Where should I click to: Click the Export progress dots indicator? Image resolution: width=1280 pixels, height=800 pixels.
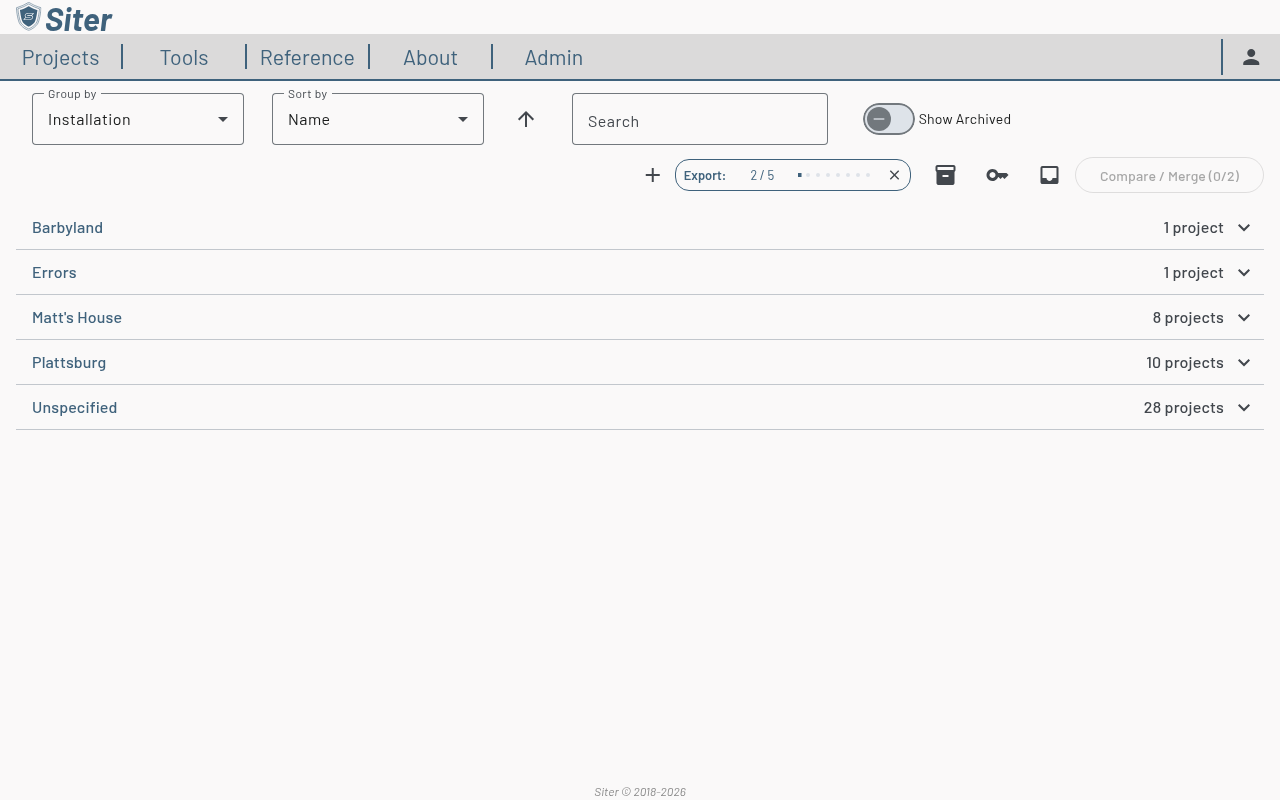click(834, 175)
